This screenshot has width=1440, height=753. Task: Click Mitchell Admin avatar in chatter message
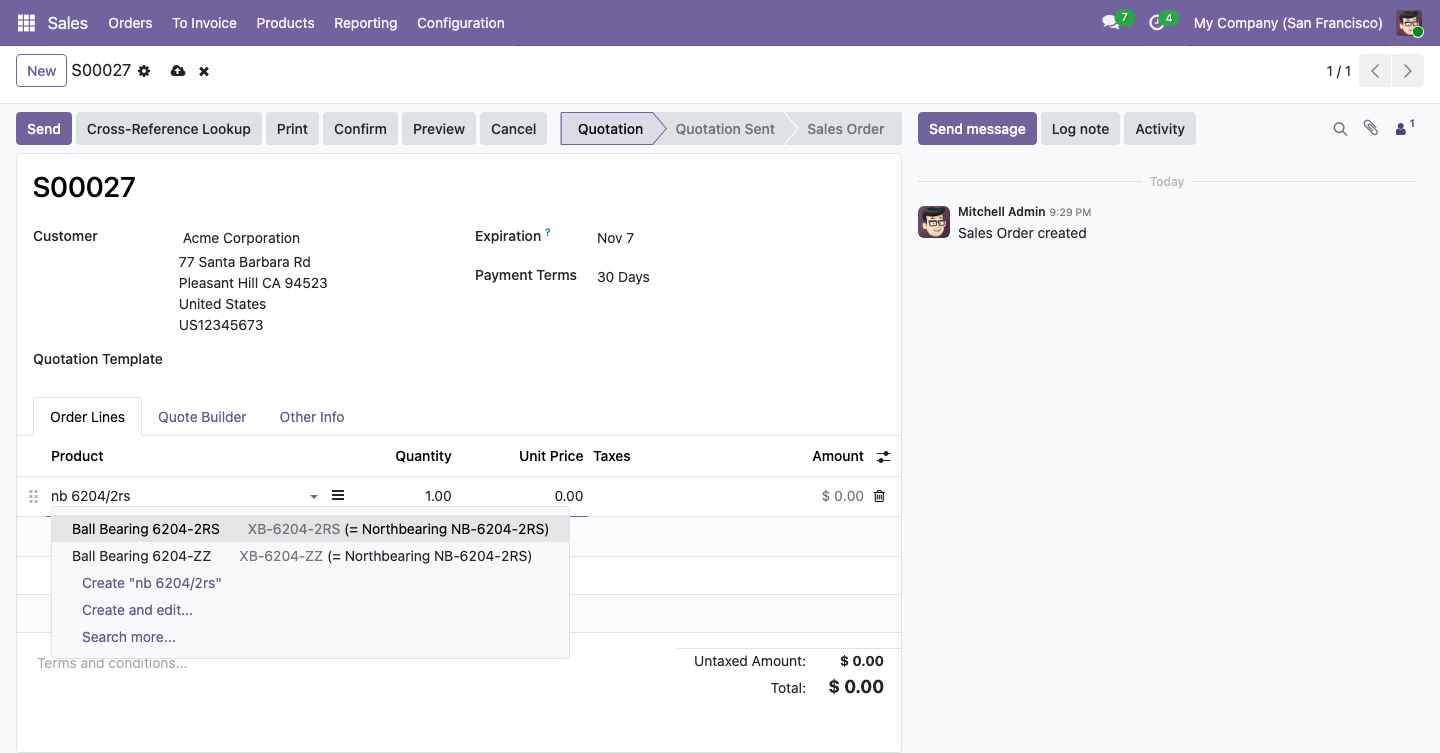[x=934, y=222]
